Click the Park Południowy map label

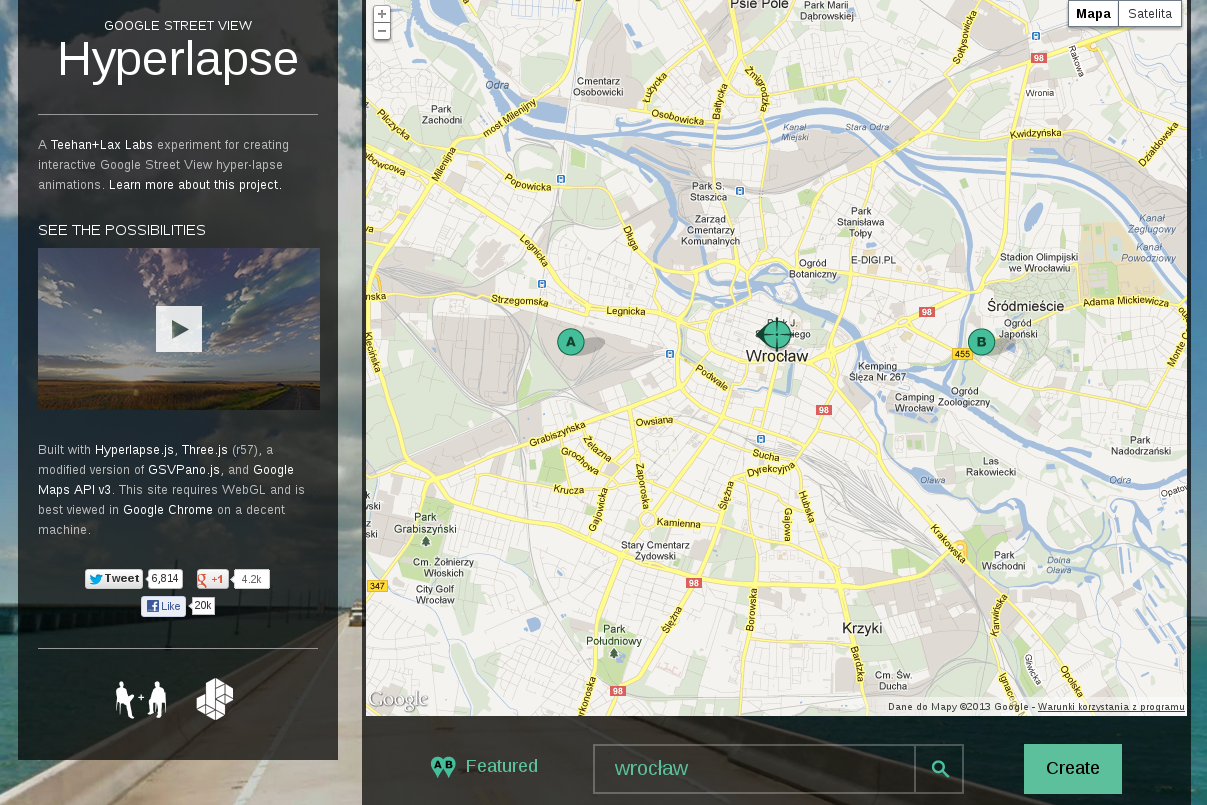(613, 635)
